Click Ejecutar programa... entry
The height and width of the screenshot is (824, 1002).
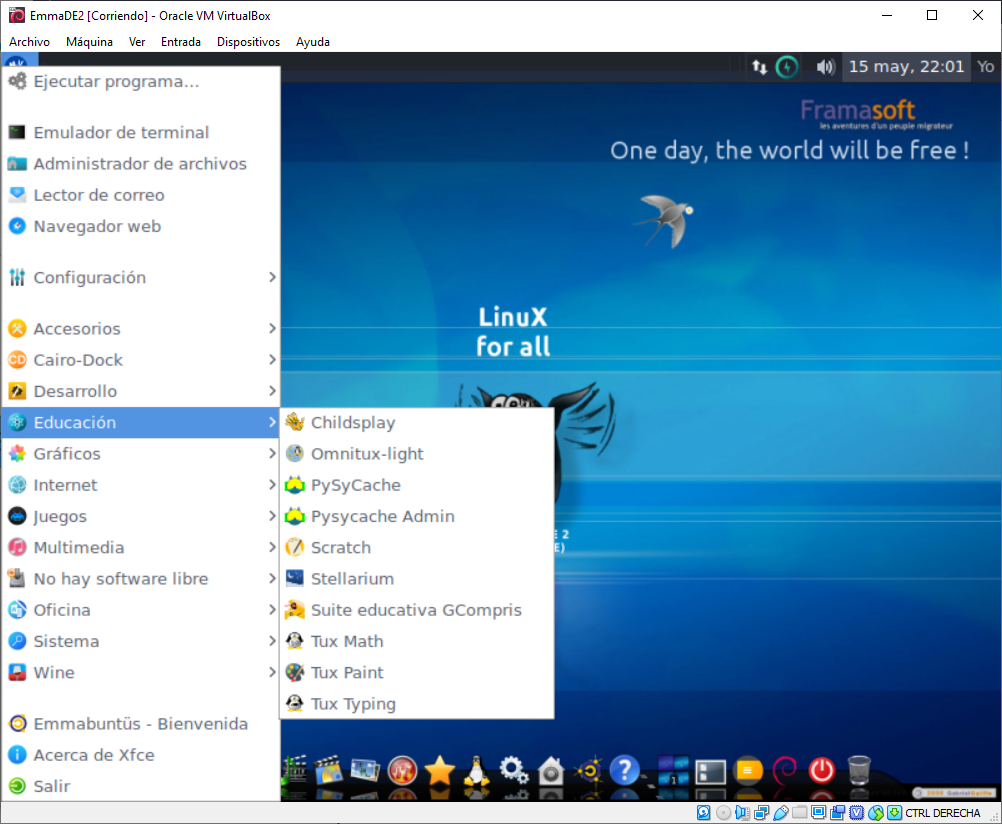tap(116, 82)
